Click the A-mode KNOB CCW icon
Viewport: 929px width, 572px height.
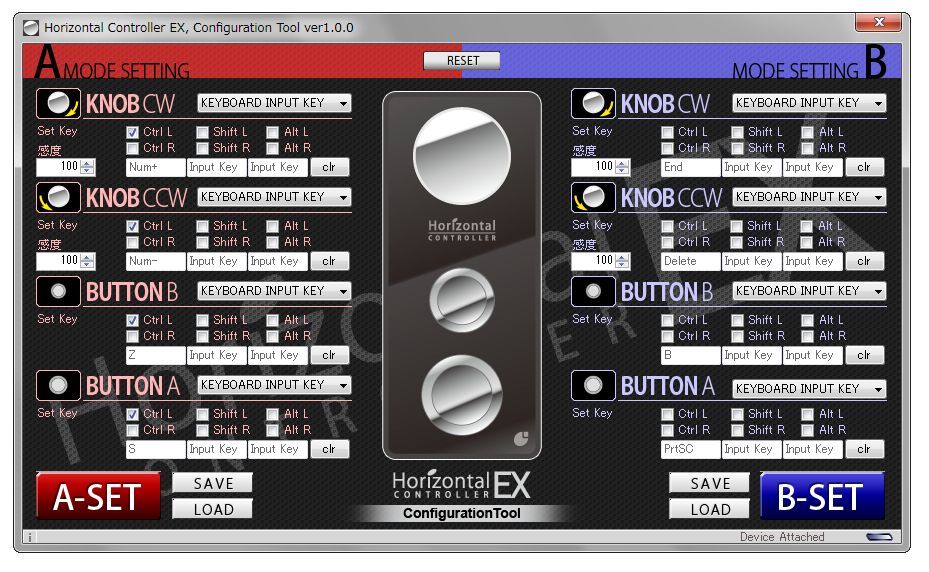58,198
